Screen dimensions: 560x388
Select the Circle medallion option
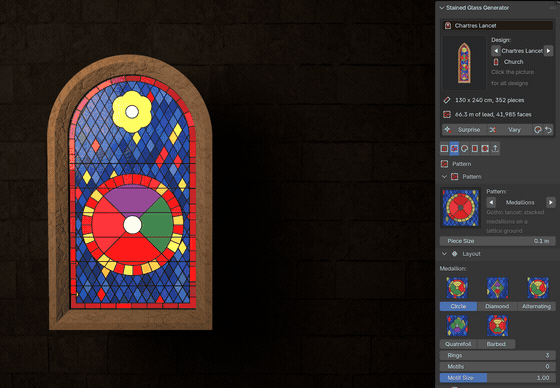tap(458, 306)
